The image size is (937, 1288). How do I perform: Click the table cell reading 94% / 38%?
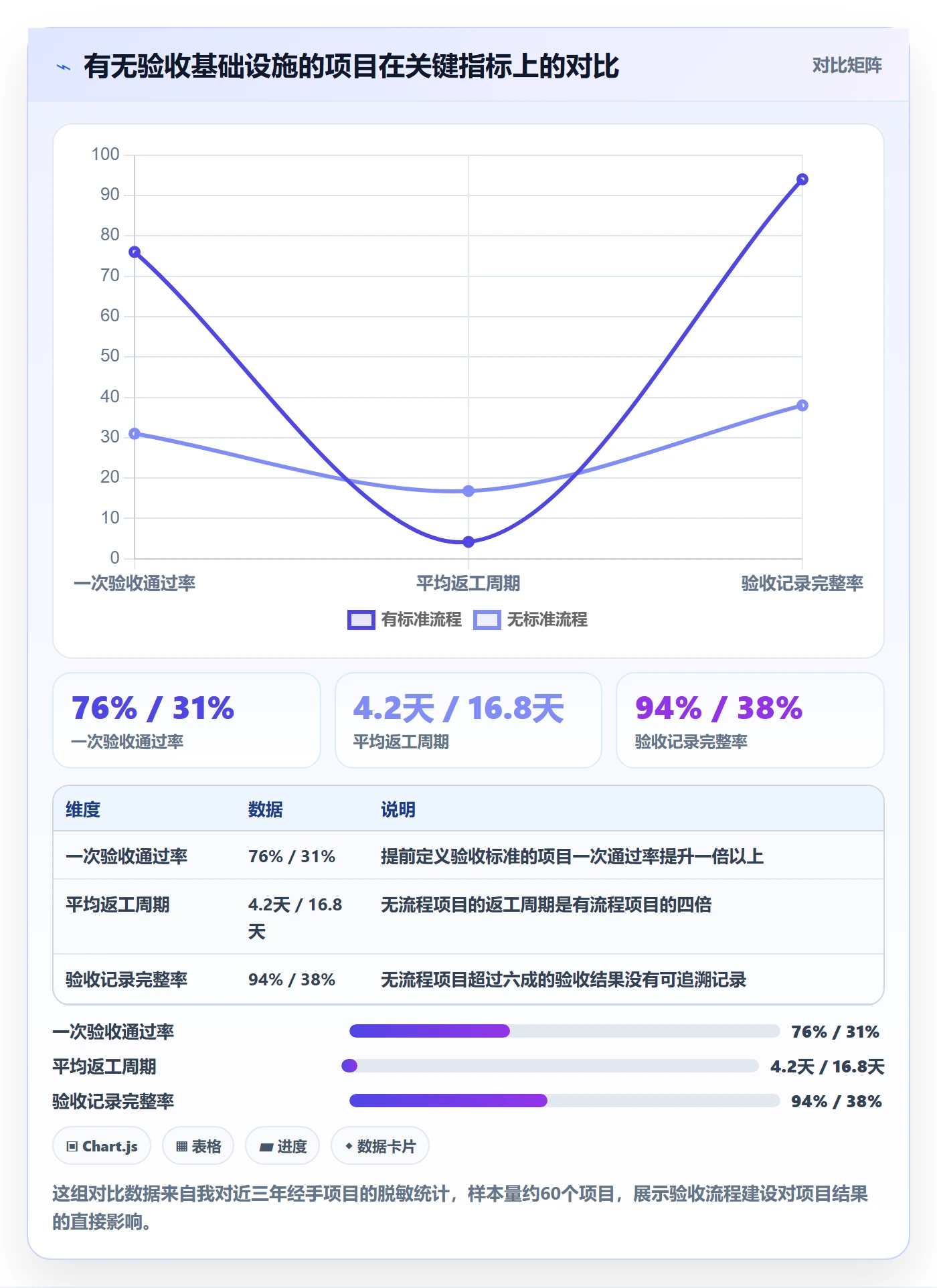[292, 979]
